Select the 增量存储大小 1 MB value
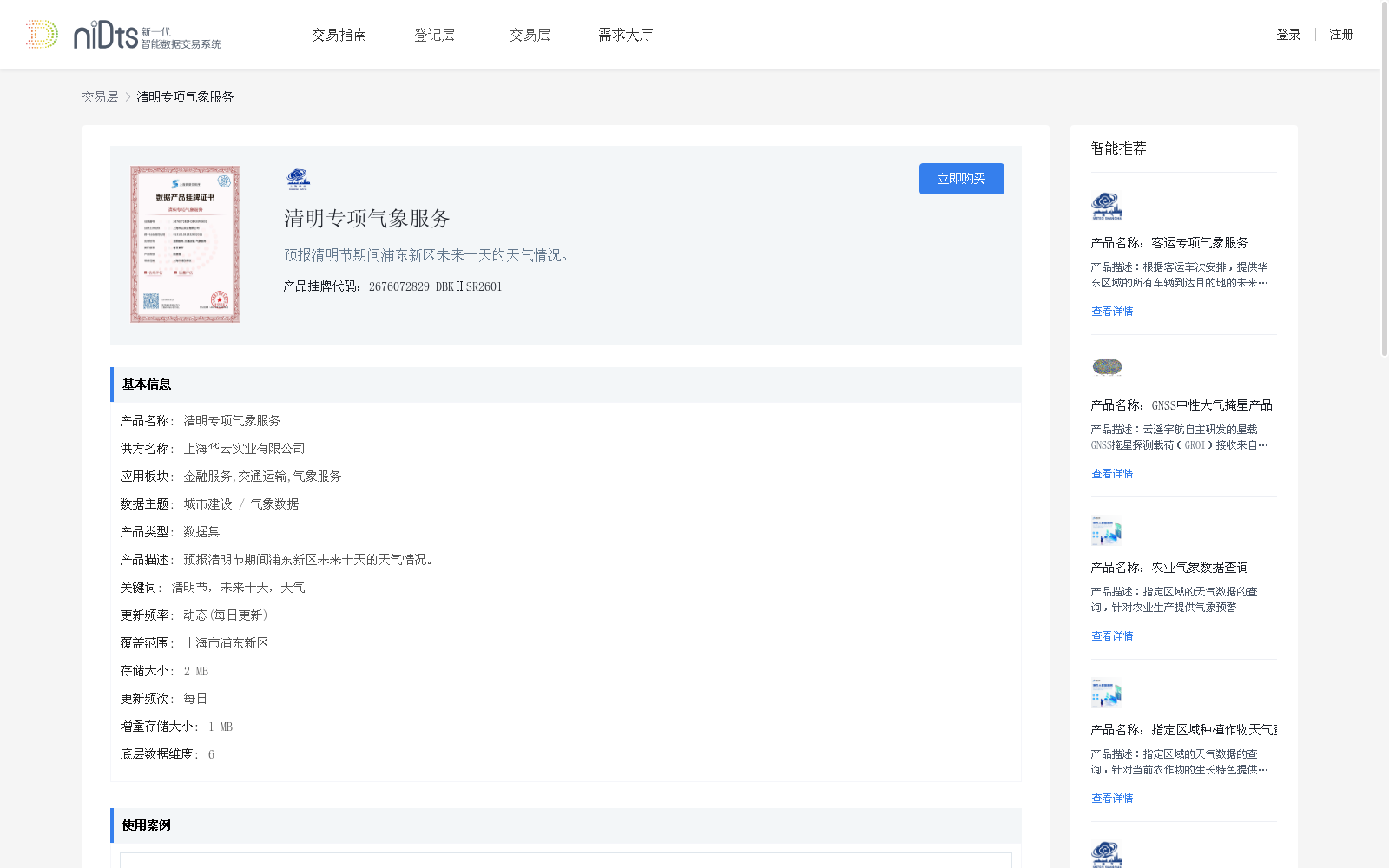This screenshot has width=1389, height=868. (221, 727)
